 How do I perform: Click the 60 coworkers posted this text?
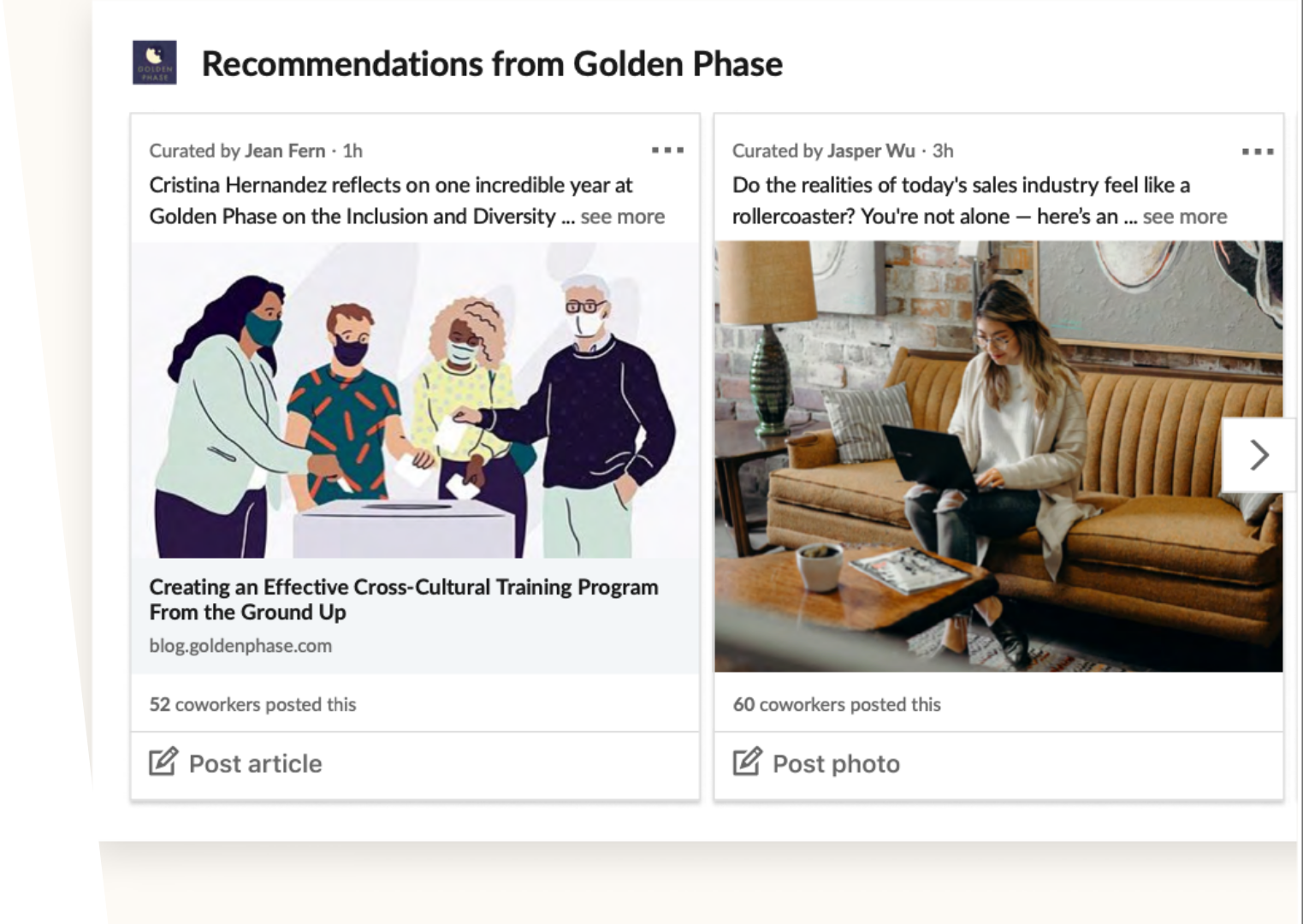pyautogui.click(x=837, y=704)
